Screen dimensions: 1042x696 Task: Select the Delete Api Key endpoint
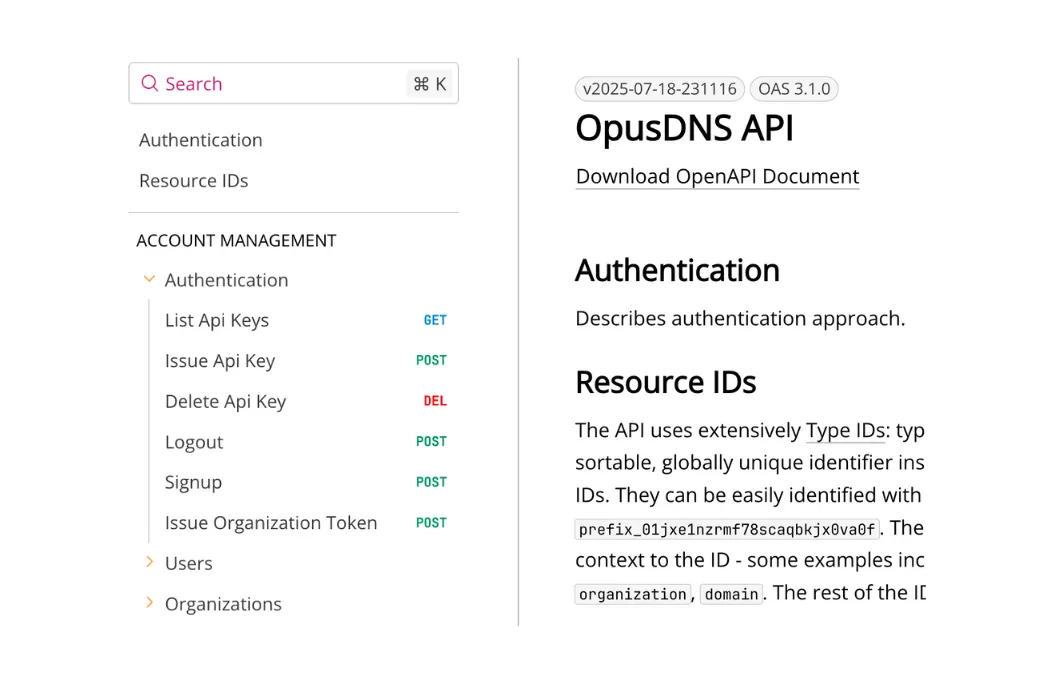225,401
